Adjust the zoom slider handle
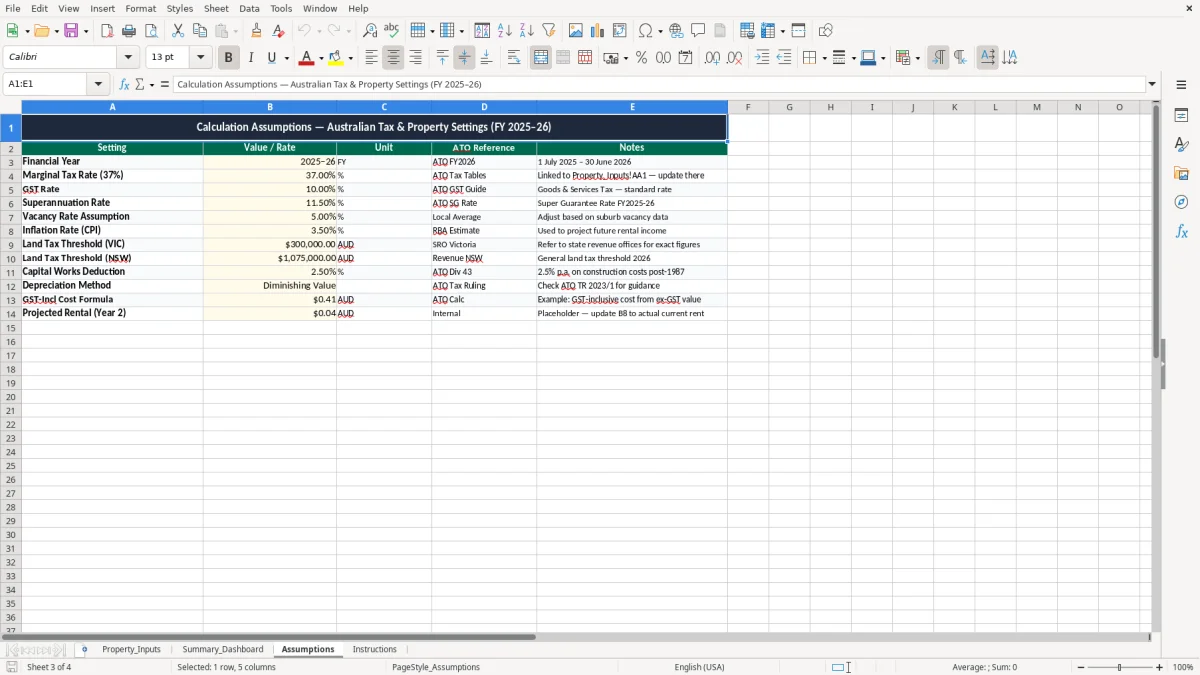The height and width of the screenshot is (675, 1200). pos(1120,667)
